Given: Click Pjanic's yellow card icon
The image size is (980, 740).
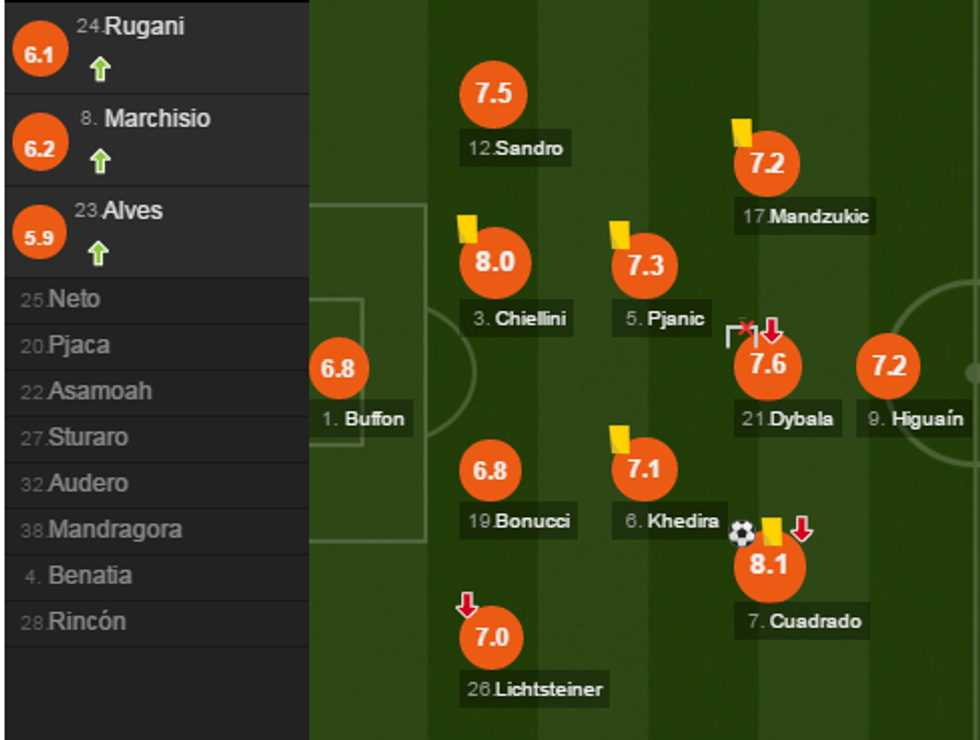Looking at the screenshot, I should [x=620, y=235].
